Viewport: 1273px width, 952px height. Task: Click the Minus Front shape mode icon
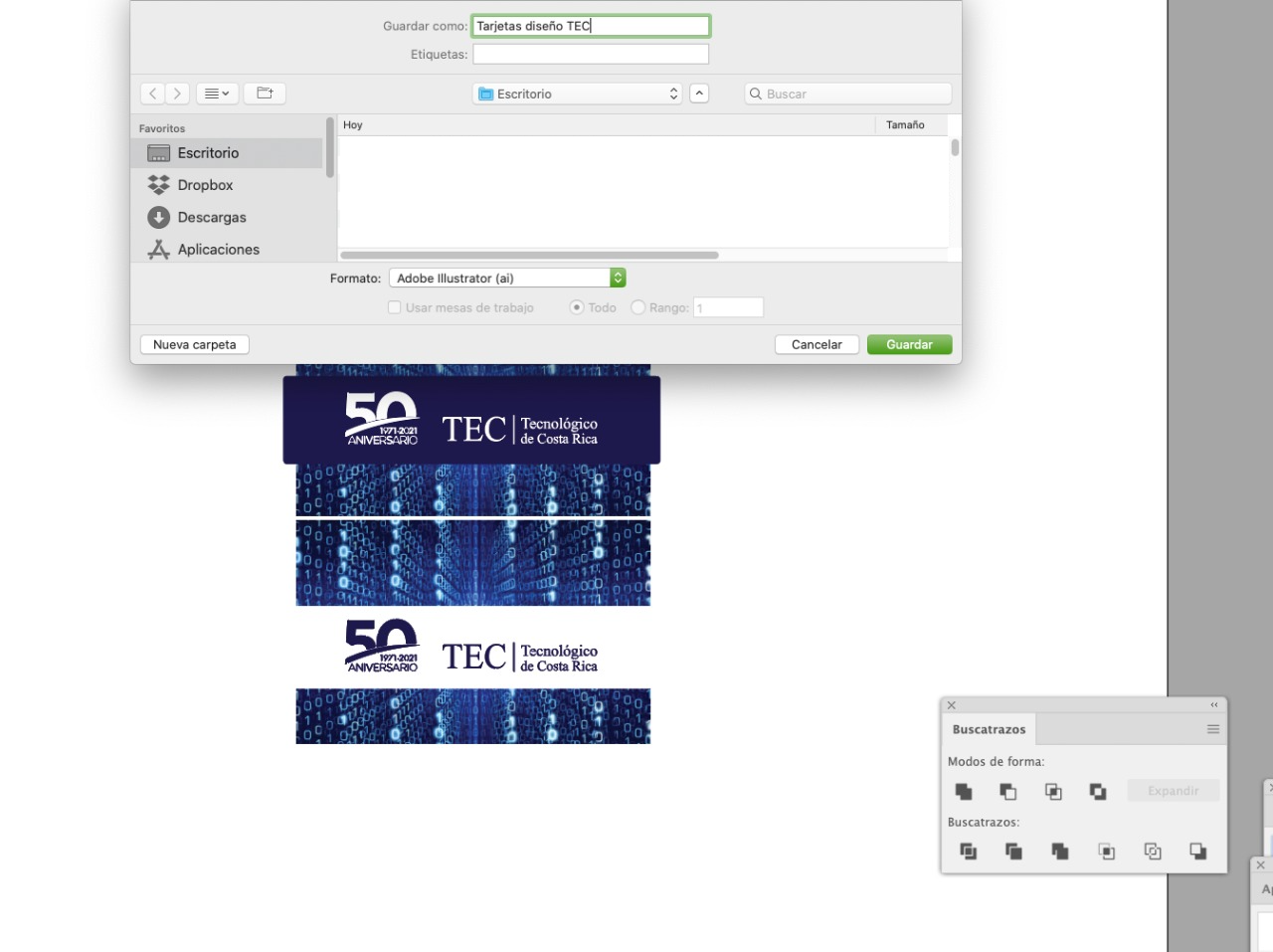coord(1008,792)
